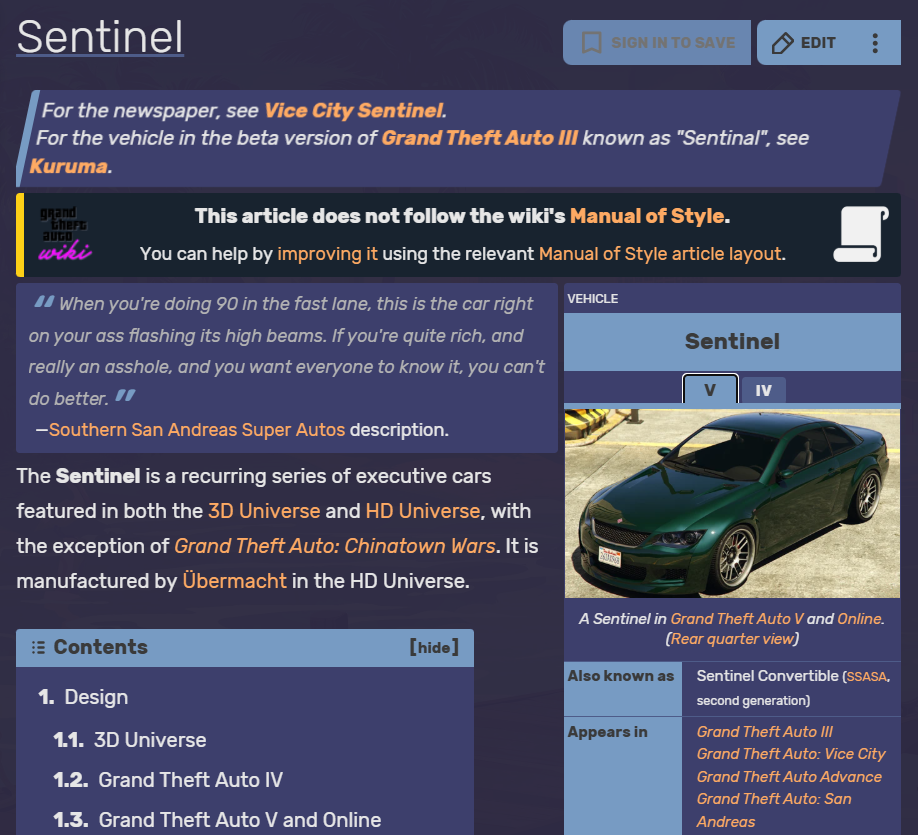The image size is (918, 835).
Task: Open Manual of Style article layout link
Action: coord(660,254)
